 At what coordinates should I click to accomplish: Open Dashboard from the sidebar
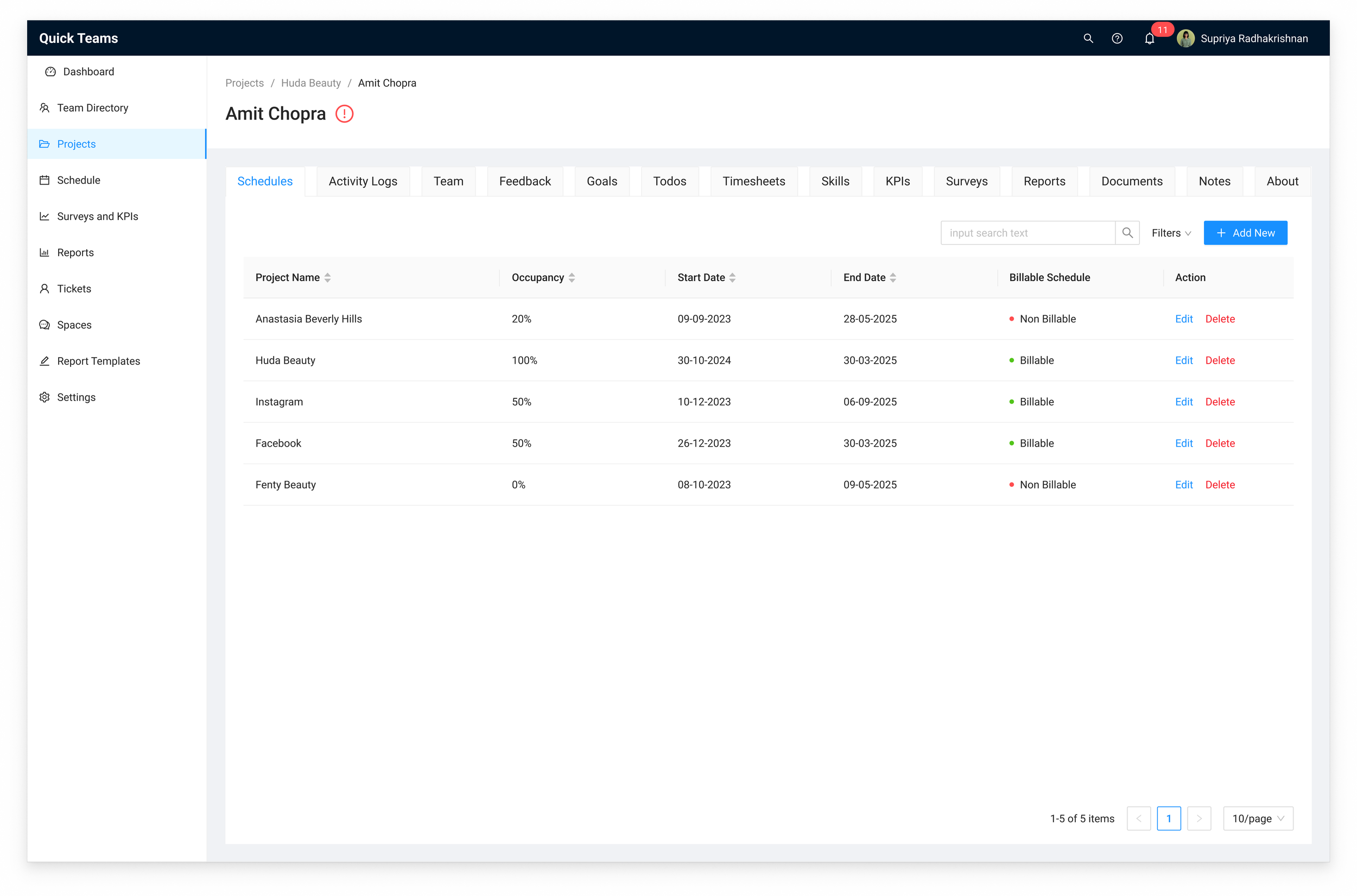tap(88, 72)
